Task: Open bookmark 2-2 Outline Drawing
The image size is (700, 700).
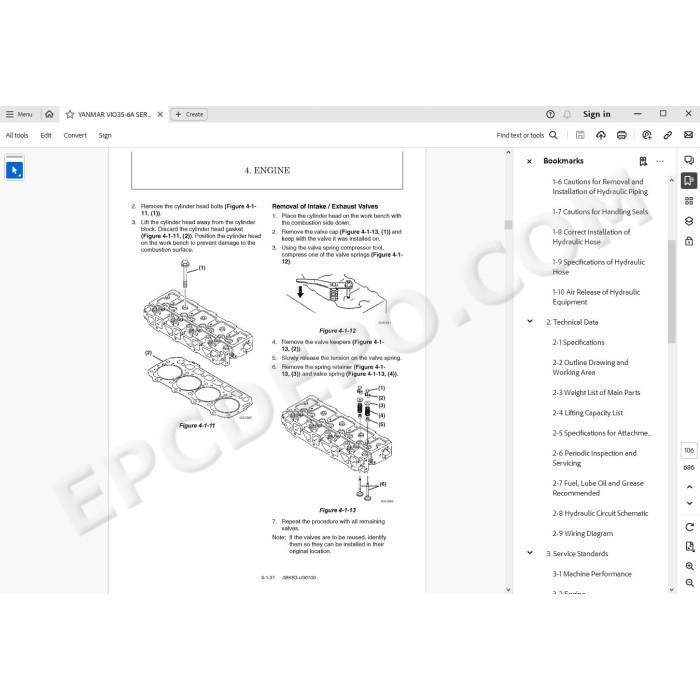Action: (590, 367)
